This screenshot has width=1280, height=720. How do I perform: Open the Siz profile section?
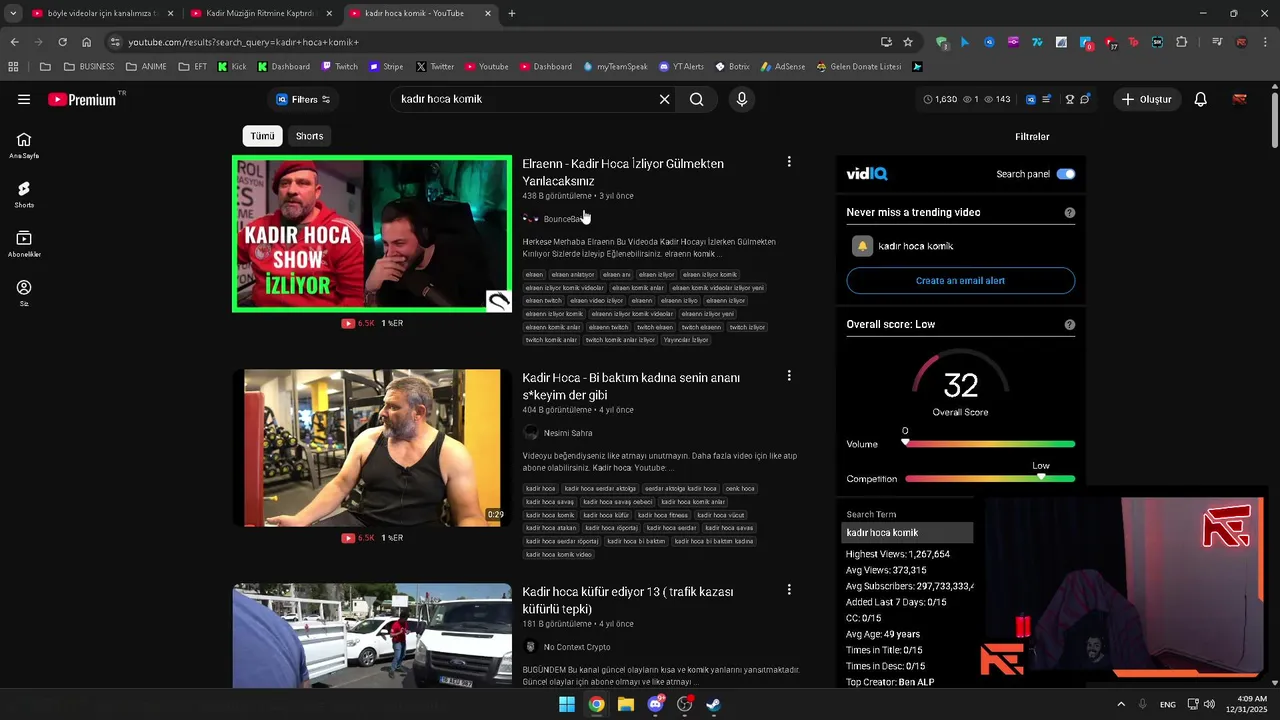24,292
